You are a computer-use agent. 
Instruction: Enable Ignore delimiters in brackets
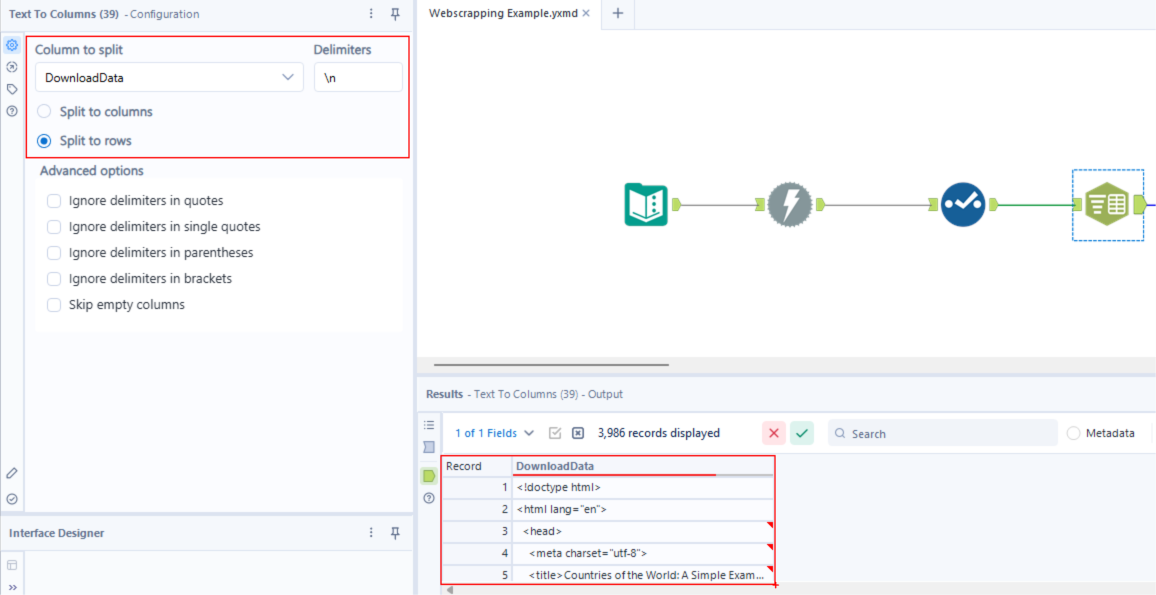click(x=54, y=279)
